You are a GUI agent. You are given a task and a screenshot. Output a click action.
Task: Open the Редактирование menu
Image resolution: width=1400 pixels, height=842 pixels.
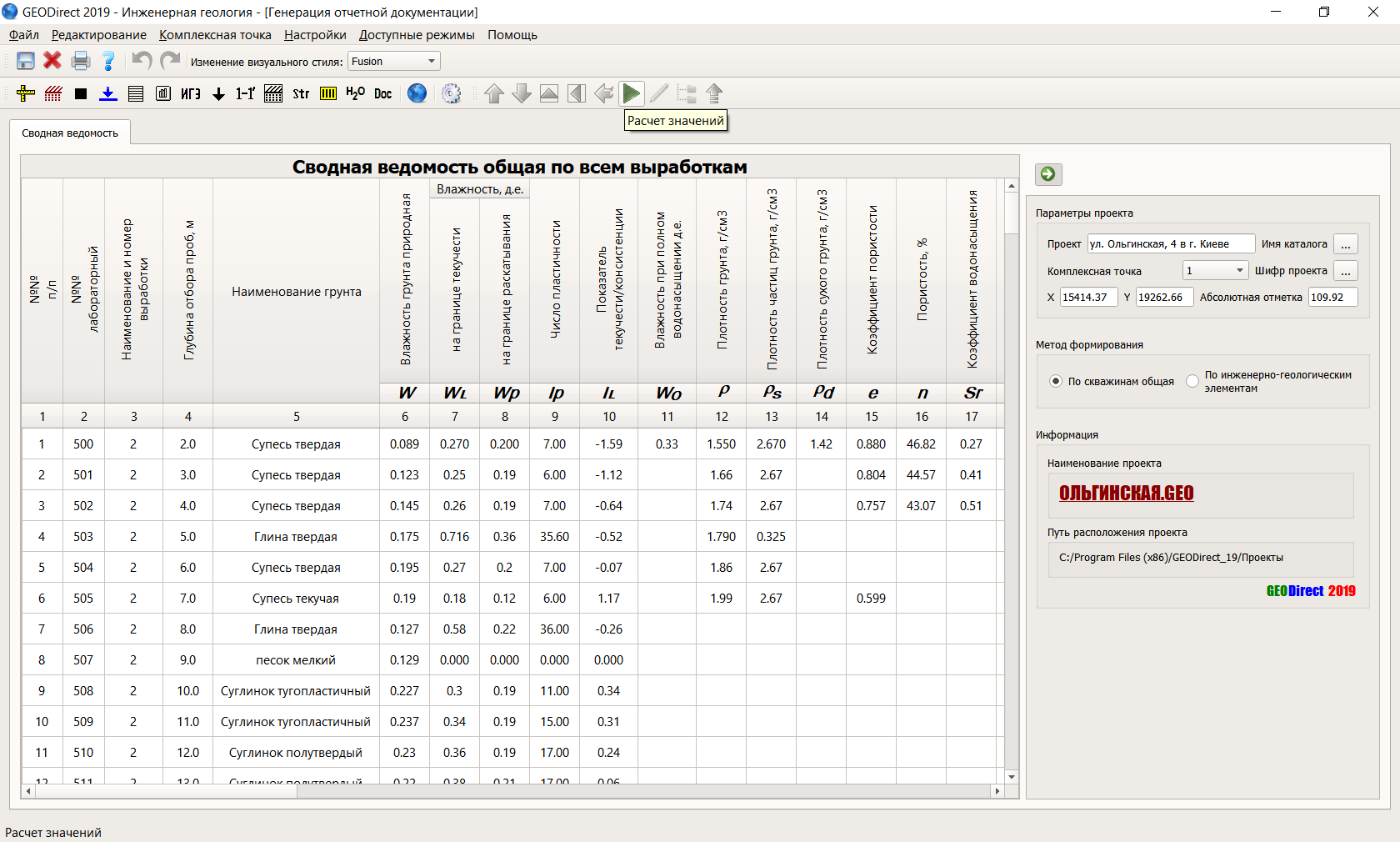pyautogui.click(x=98, y=35)
